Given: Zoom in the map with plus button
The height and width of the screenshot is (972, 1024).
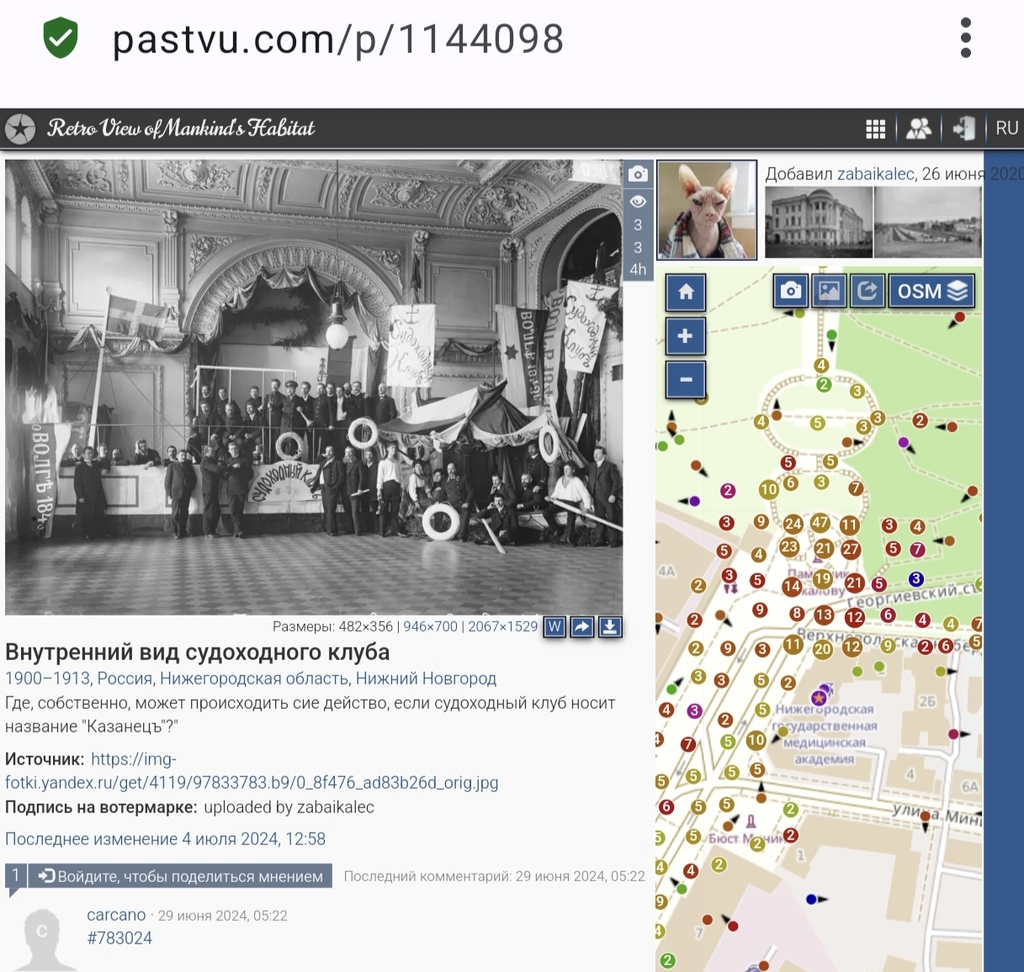Looking at the screenshot, I should click(x=685, y=337).
